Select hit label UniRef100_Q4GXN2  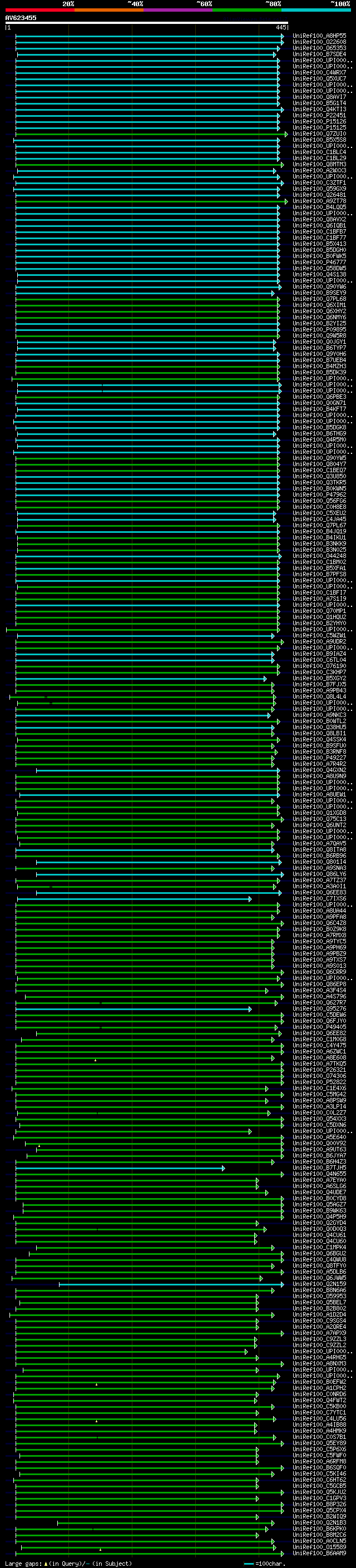pyautogui.click(x=319, y=770)
